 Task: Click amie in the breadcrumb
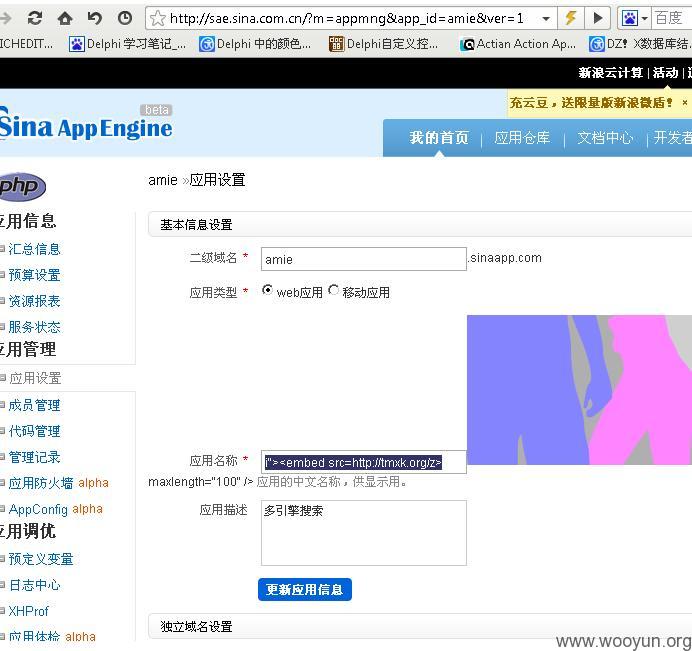click(163, 180)
